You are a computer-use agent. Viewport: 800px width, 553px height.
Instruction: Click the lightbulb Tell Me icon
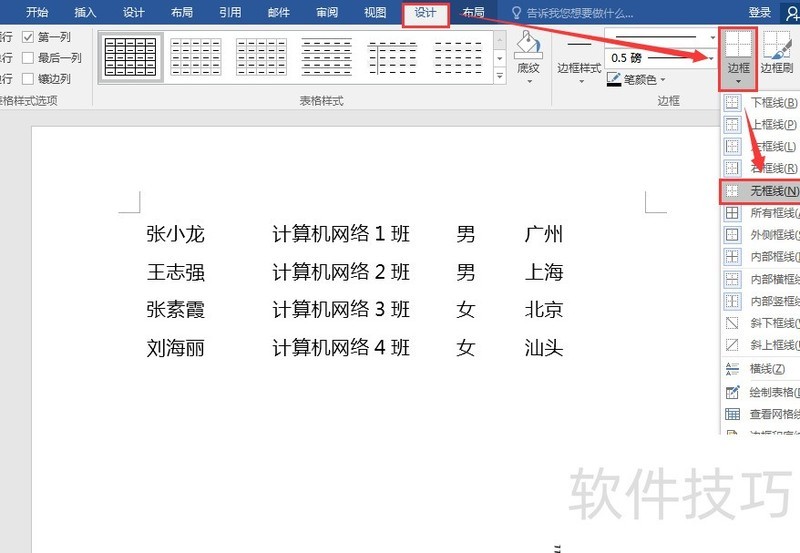[x=516, y=13]
